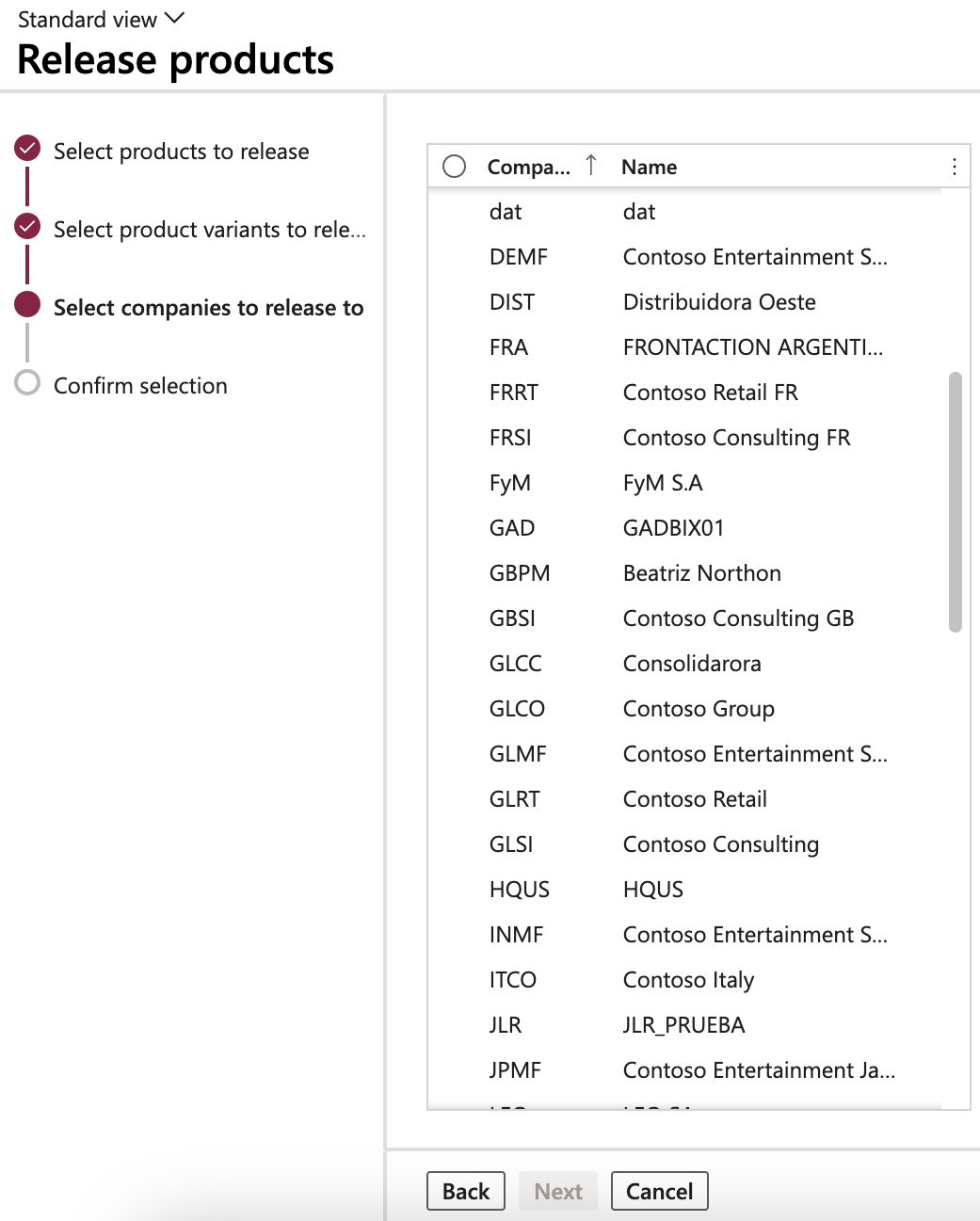980x1221 pixels.
Task: Click the Name column header
Action: pyautogui.click(x=649, y=167)
